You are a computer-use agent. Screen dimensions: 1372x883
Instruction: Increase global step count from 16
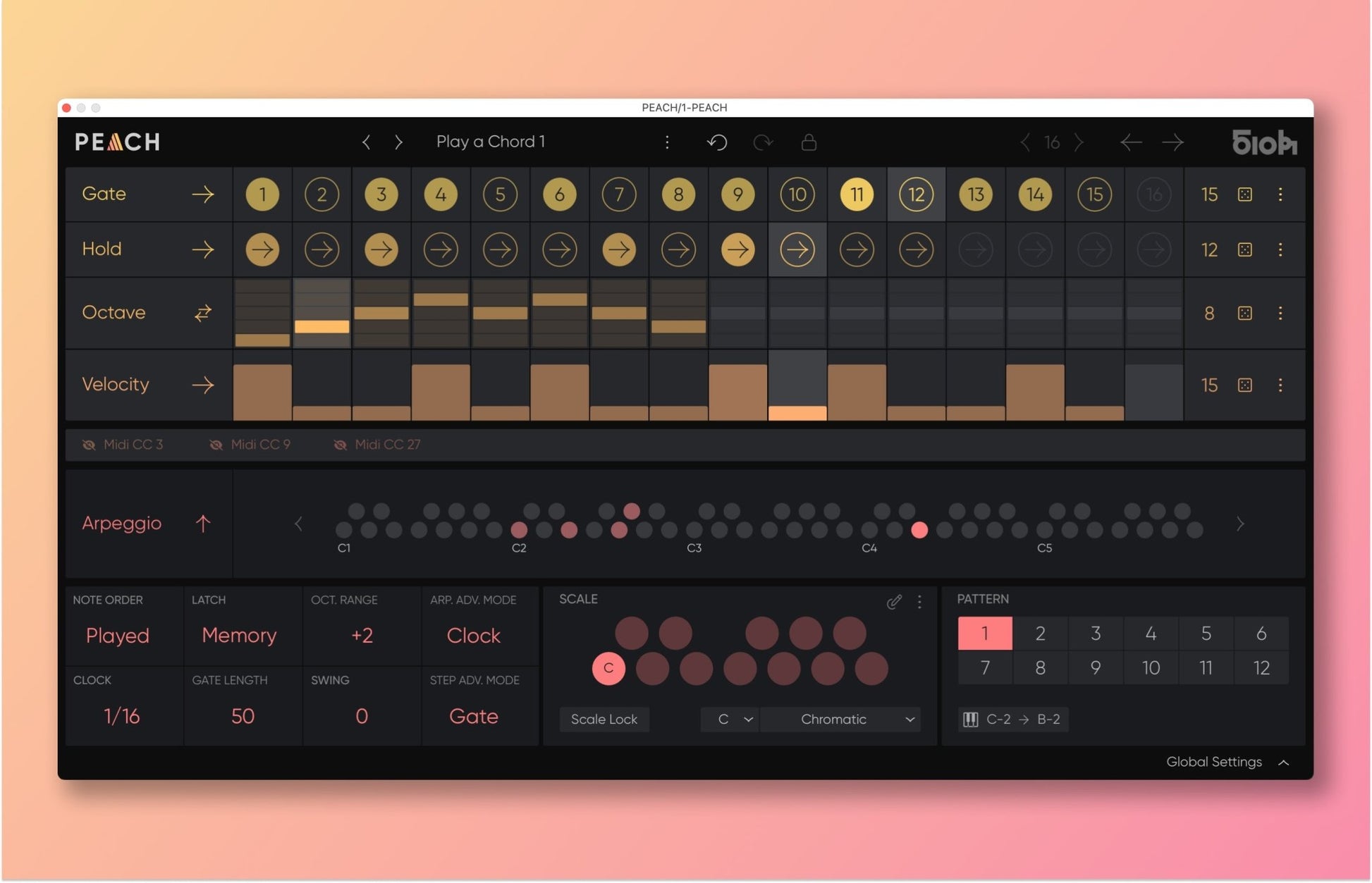coord(1079,142)
